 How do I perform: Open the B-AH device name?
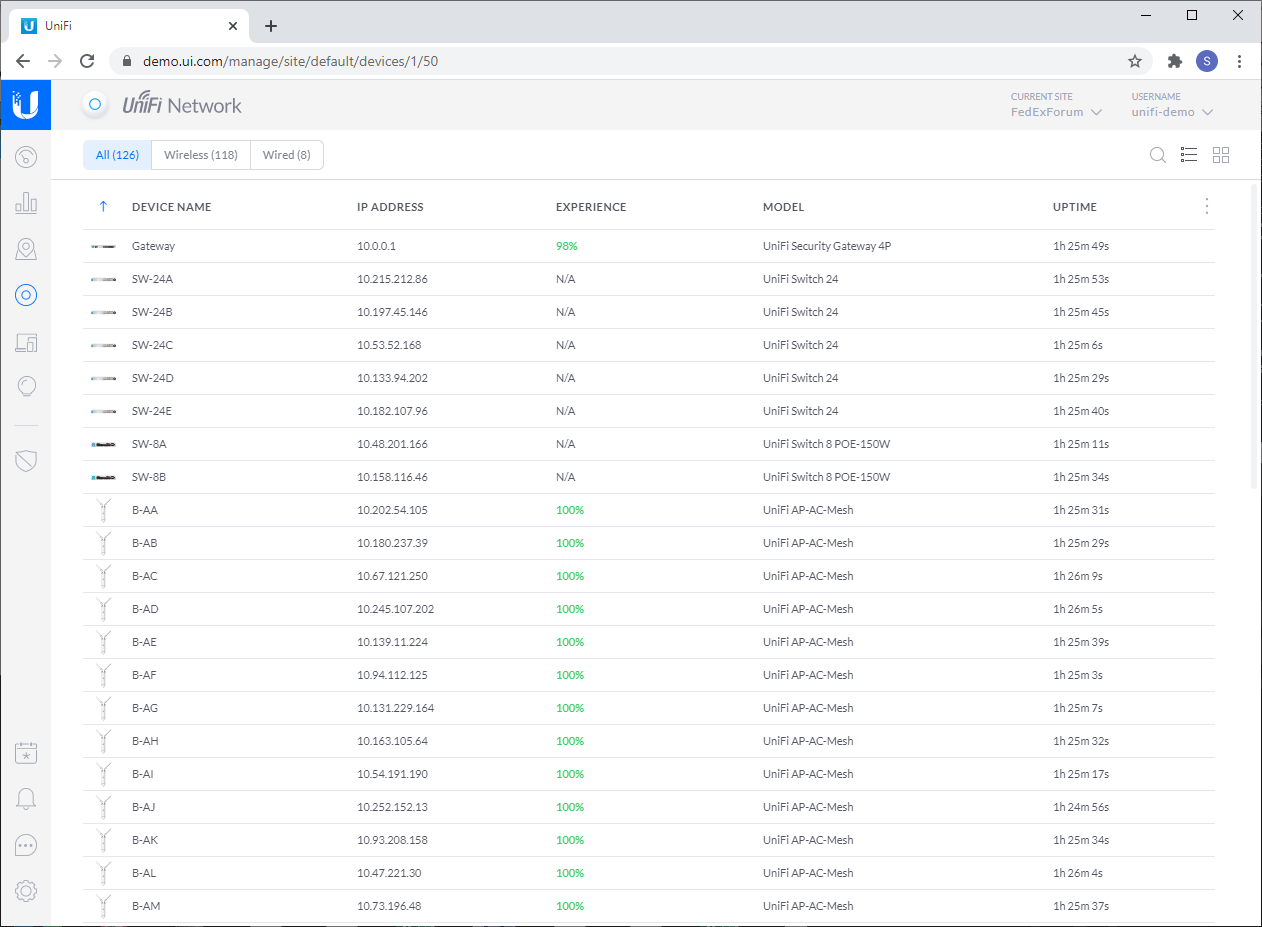point(145,741)
